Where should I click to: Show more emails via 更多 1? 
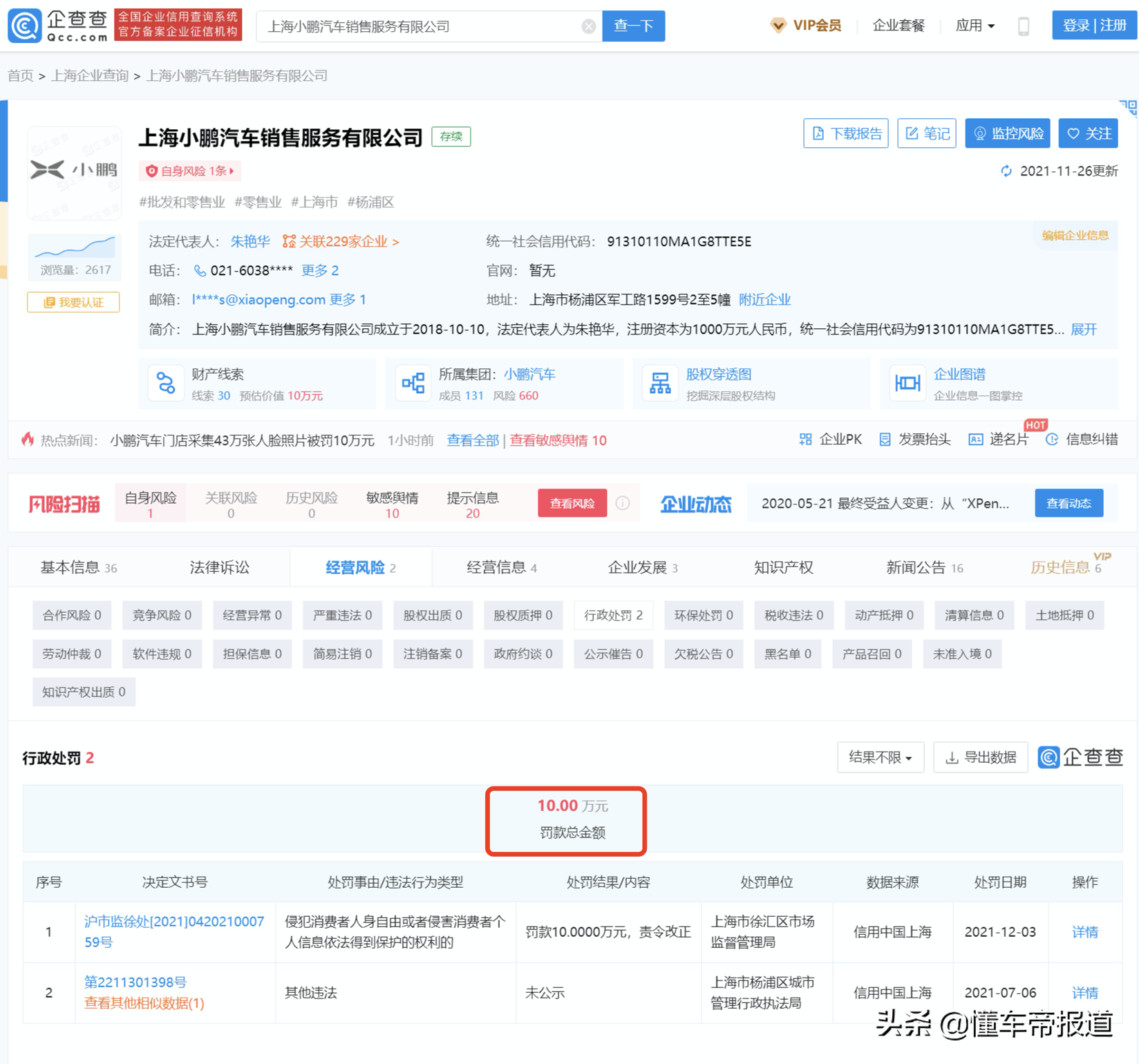tap(348, 299)
